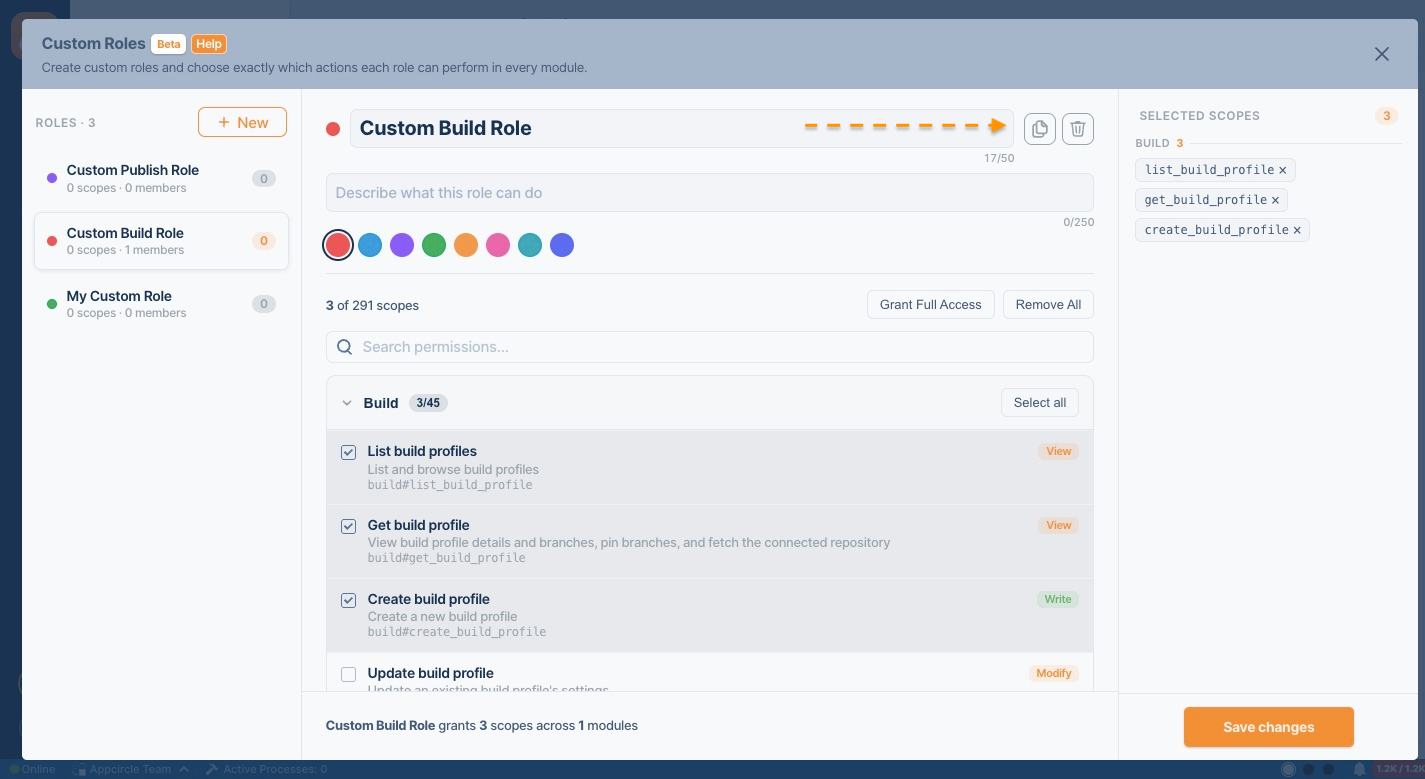Create a new role with New button
Screen dimensions: 1425x779
click(242, 122)
